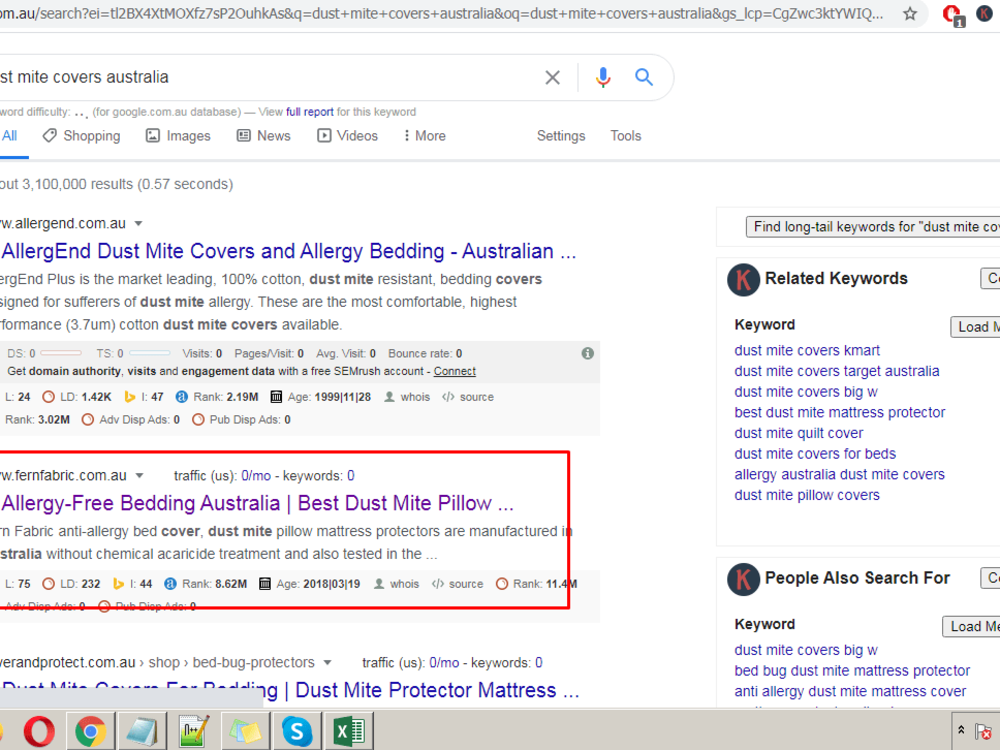Click the TS score bar in allergend result
The width and height of the screenshot is (1000, 750).
tap(150, 353)
